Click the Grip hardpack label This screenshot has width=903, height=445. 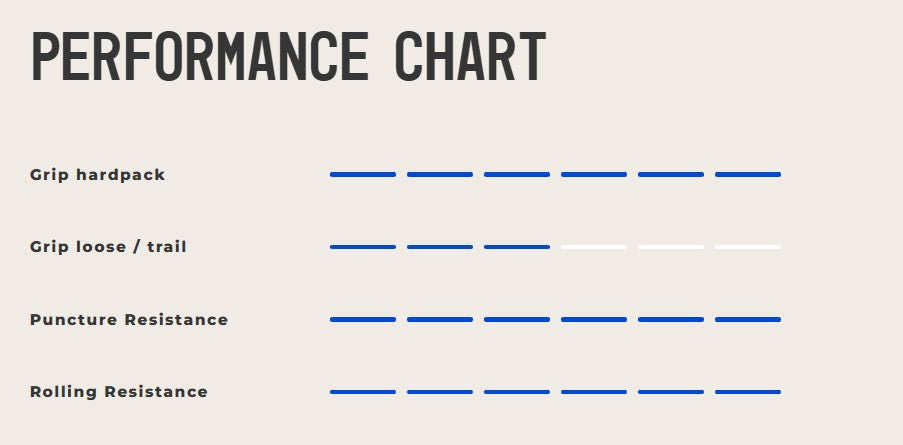pyautogui.click(x=97, y=175)
